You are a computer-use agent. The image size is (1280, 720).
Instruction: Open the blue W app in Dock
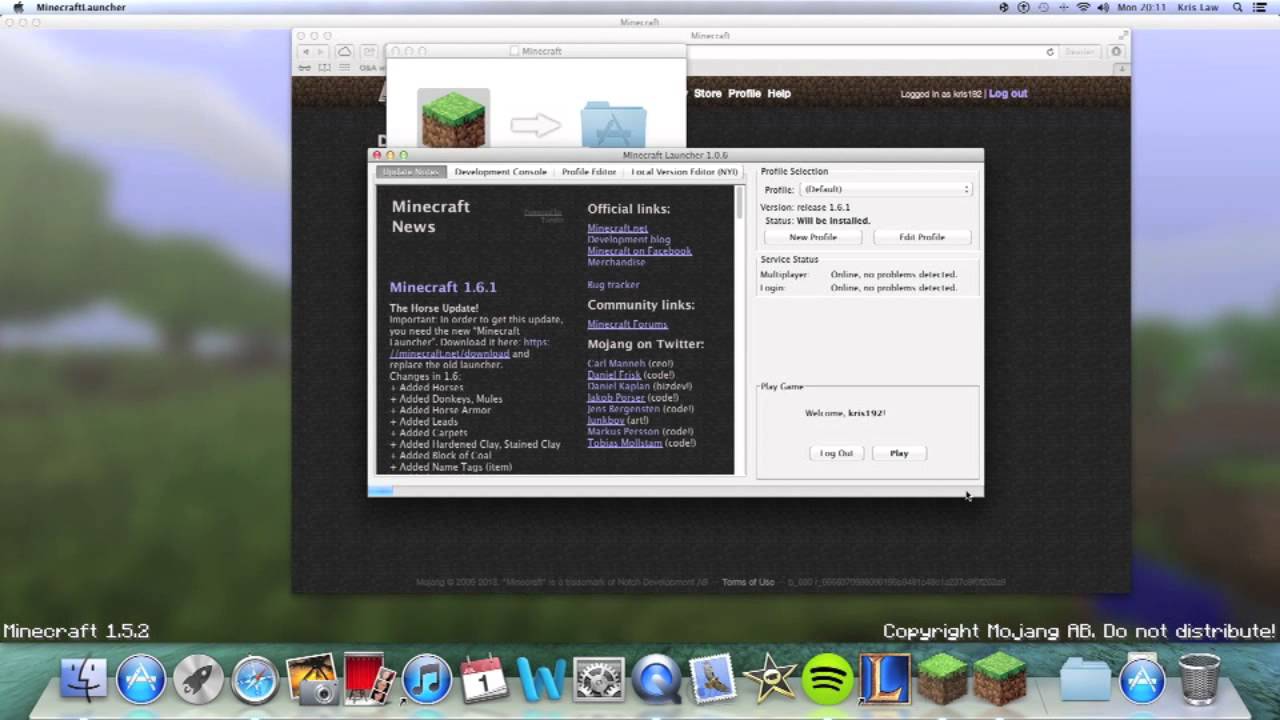click(541, 679)
